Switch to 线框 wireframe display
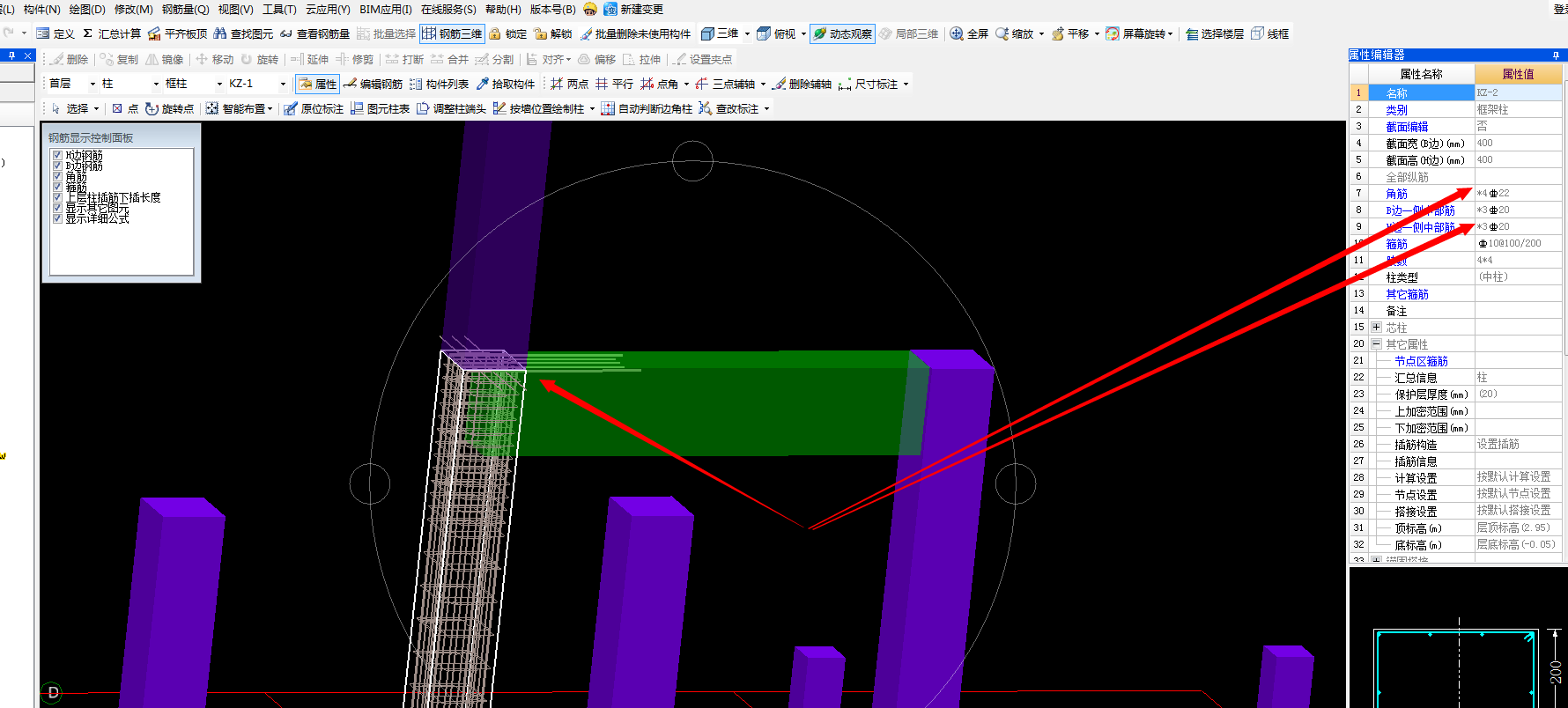Screen dimensions: 1568x708 point(1269,33)
